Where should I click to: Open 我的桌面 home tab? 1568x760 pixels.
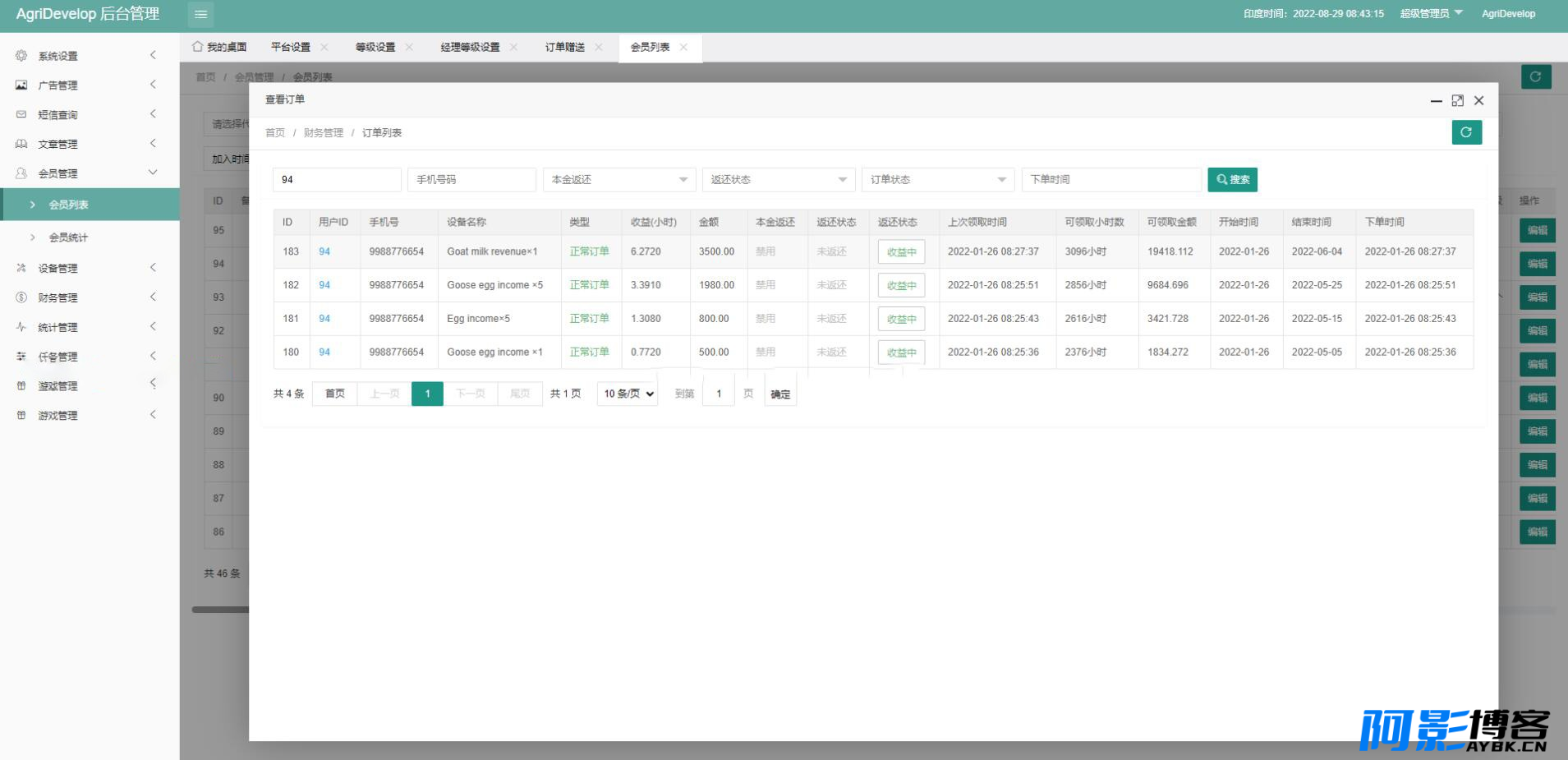219,47
